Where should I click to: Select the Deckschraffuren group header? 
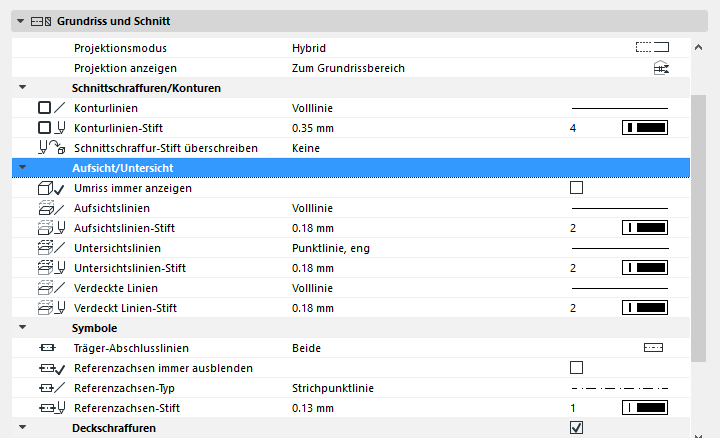click(x=114, y=428)
